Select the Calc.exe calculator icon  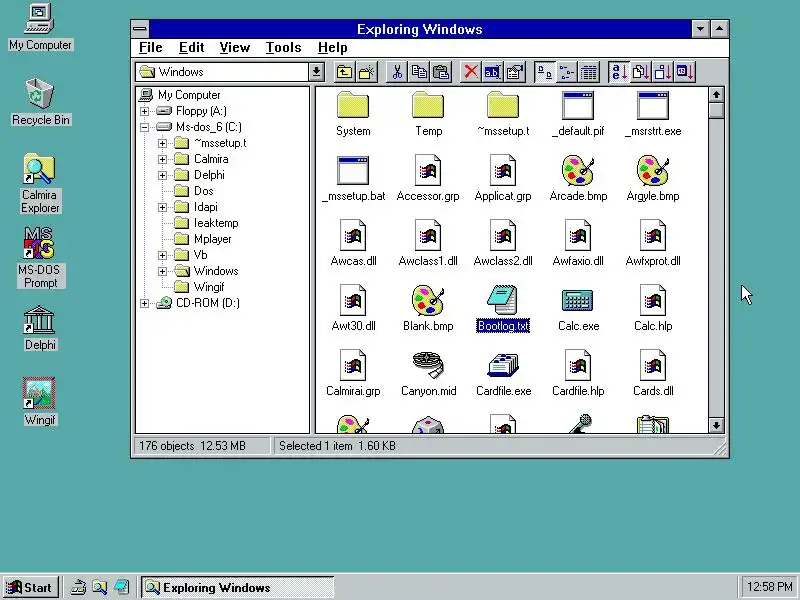coord(578,300)
